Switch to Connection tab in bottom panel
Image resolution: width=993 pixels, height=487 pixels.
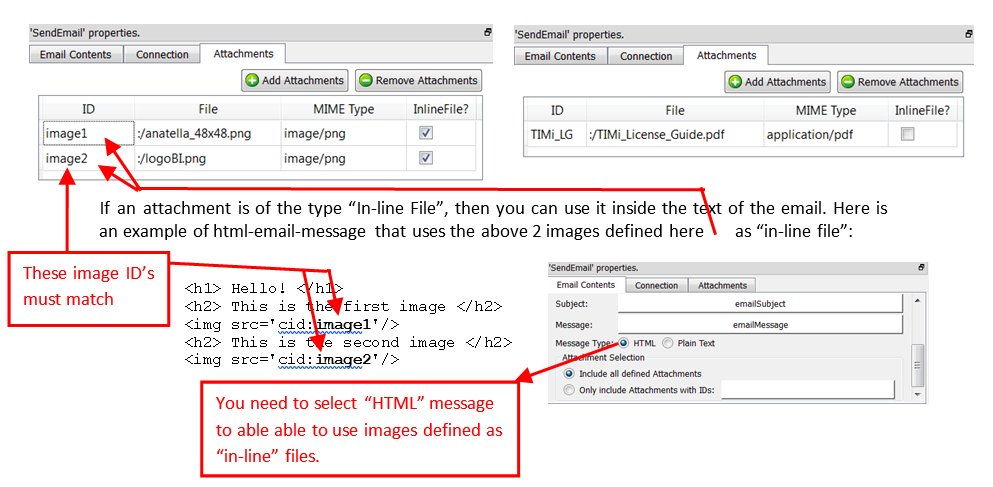656,286
